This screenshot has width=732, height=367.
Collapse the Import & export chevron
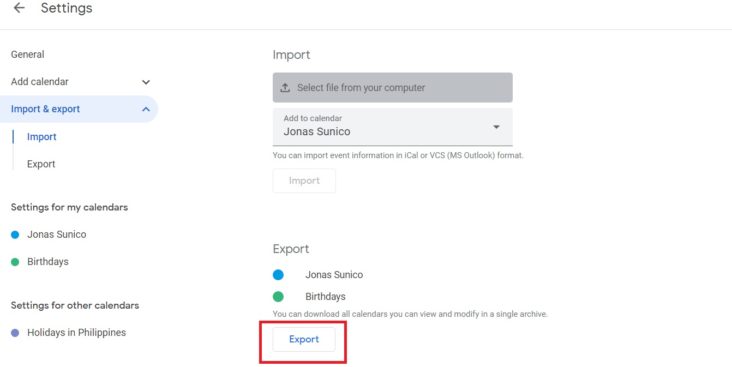146,109
